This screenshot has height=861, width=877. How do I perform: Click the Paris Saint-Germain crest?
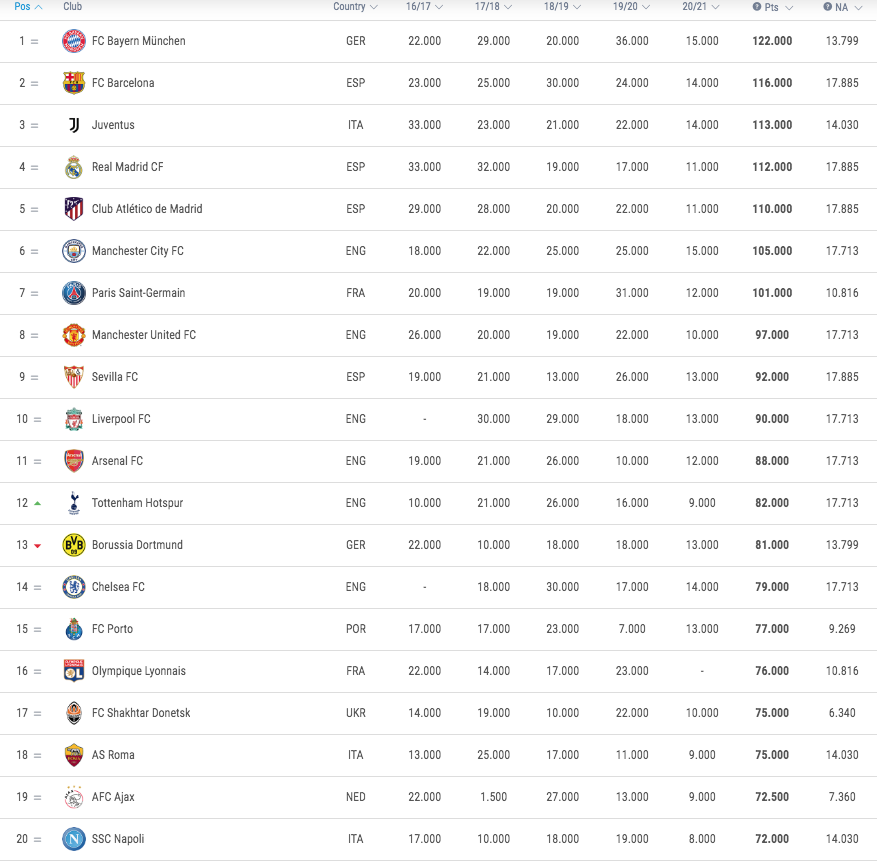click(x=74, y=293)
